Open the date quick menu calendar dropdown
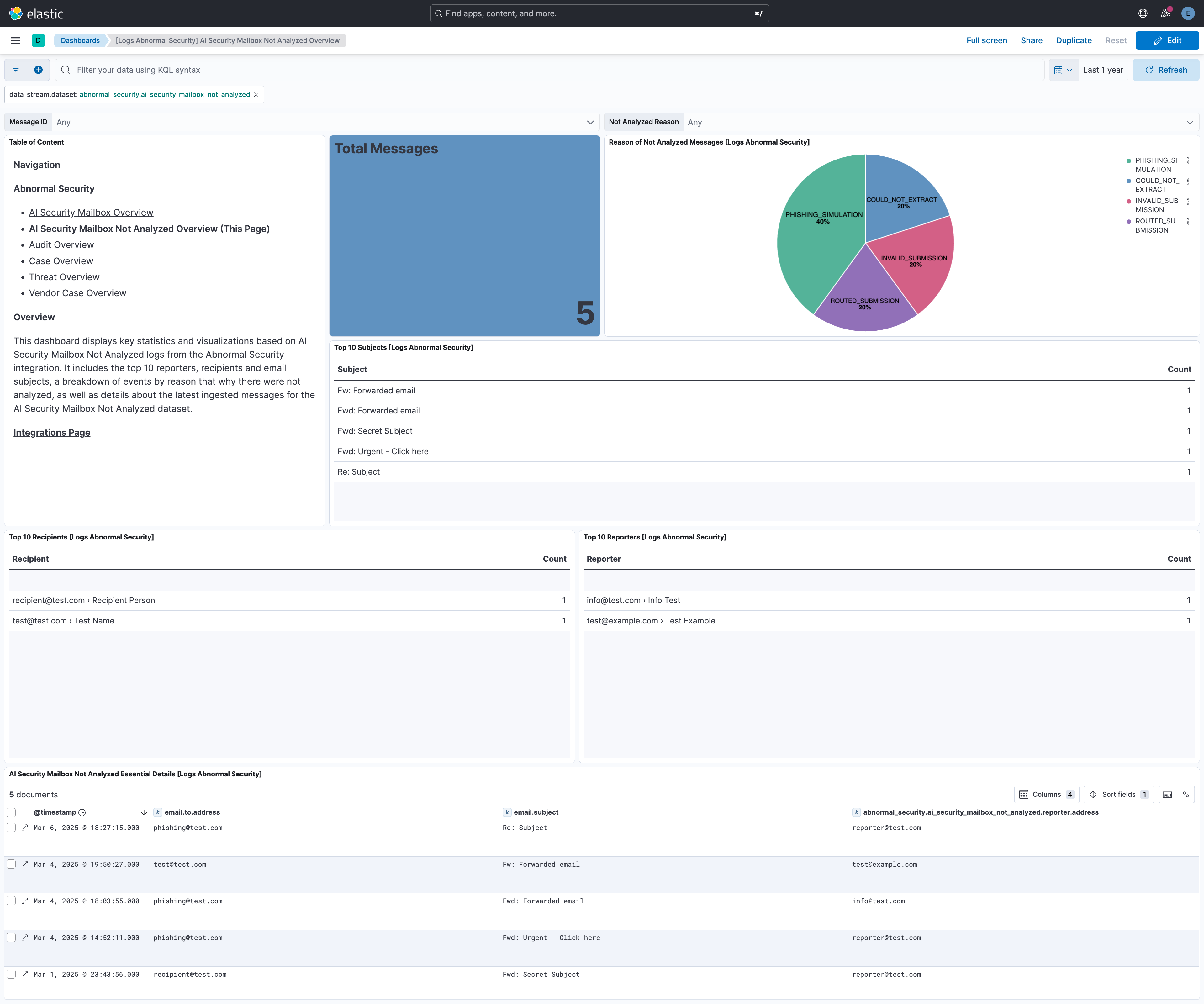 1063,70
